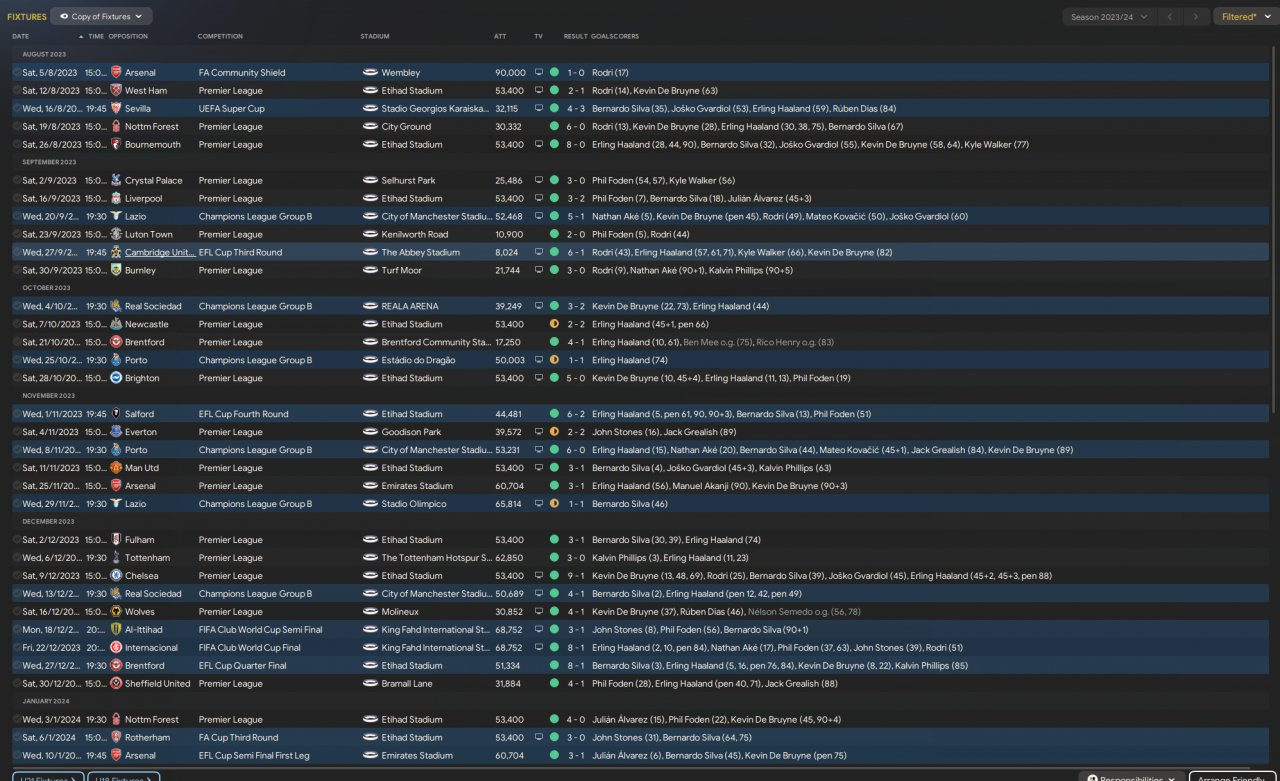1280x781 pixels.
Task: Click the stadium icon next to Wembley
Action: (370, 73)
